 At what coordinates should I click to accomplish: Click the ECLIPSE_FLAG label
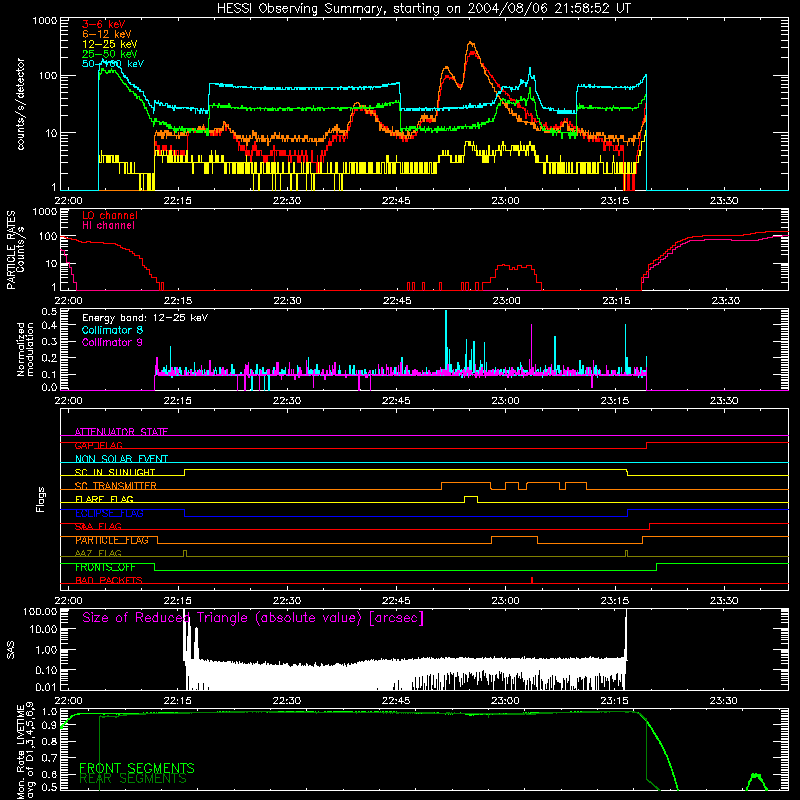tap(109, 513)
